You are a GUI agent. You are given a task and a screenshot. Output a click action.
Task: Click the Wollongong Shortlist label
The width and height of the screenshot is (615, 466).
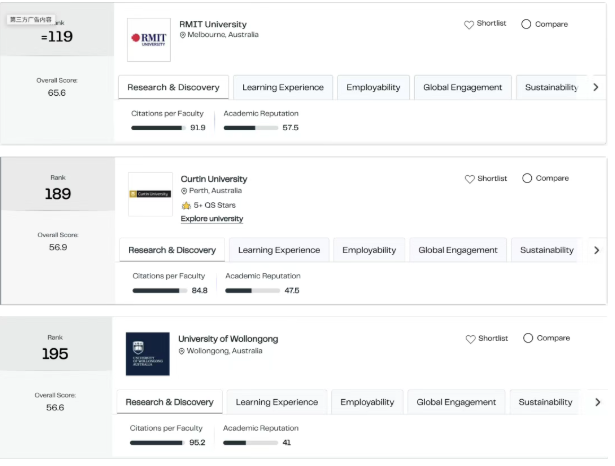[x=493, y=338]
